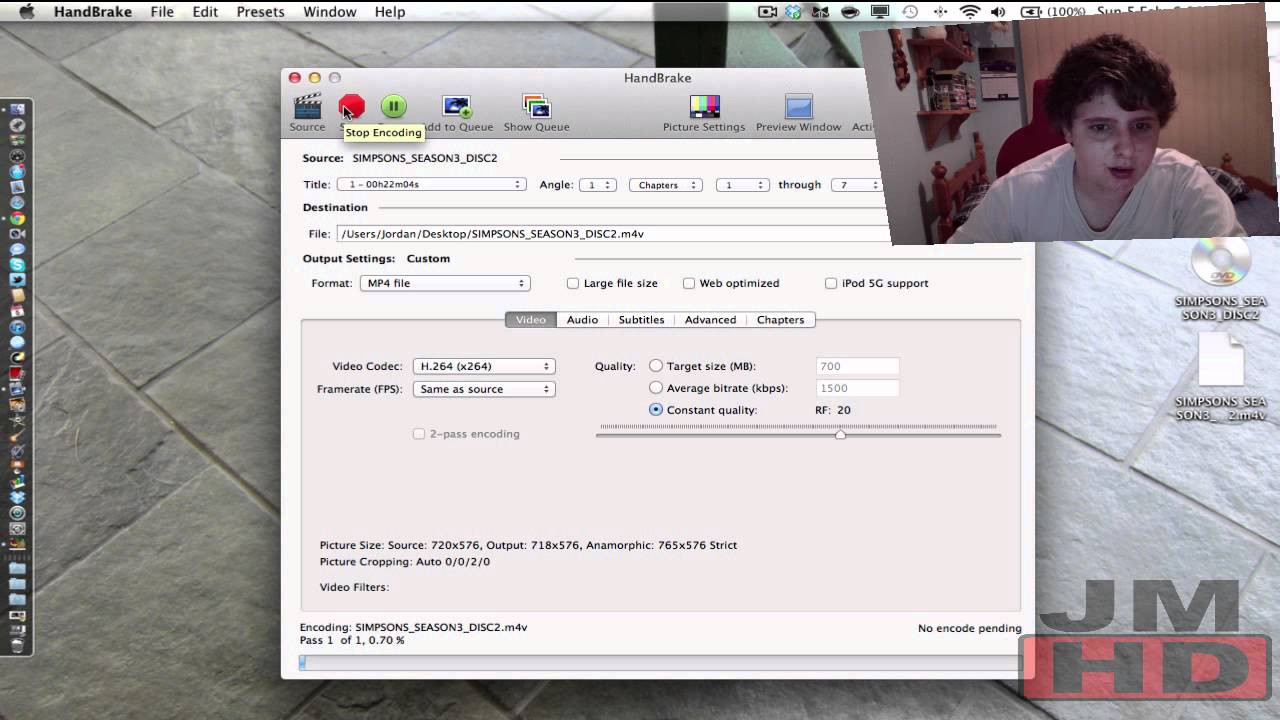The width and height of the screenshot is (1280, 720).
Task: Click the camera icon in the menu bar
Action: click(767, 12)
